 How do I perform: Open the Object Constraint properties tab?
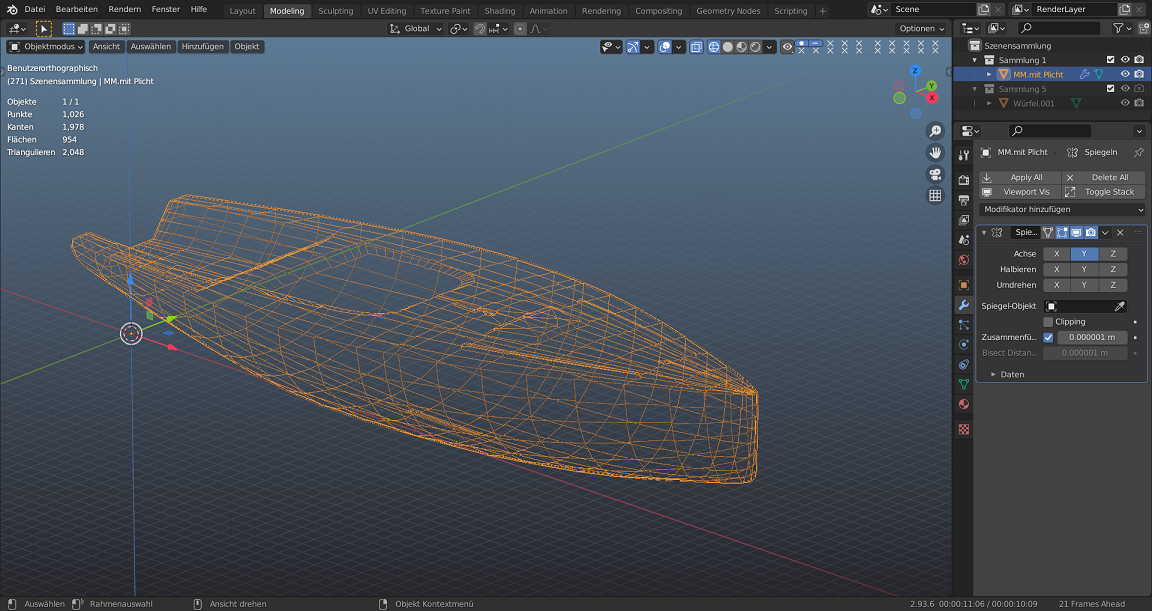pos(964,364)
